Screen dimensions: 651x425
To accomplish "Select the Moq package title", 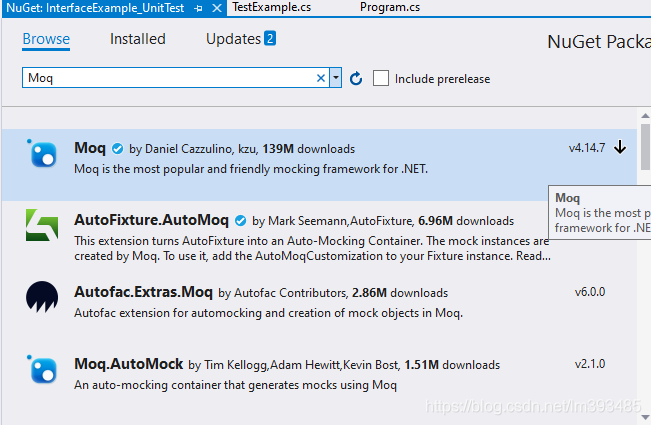I will click(x=90, y=148).
